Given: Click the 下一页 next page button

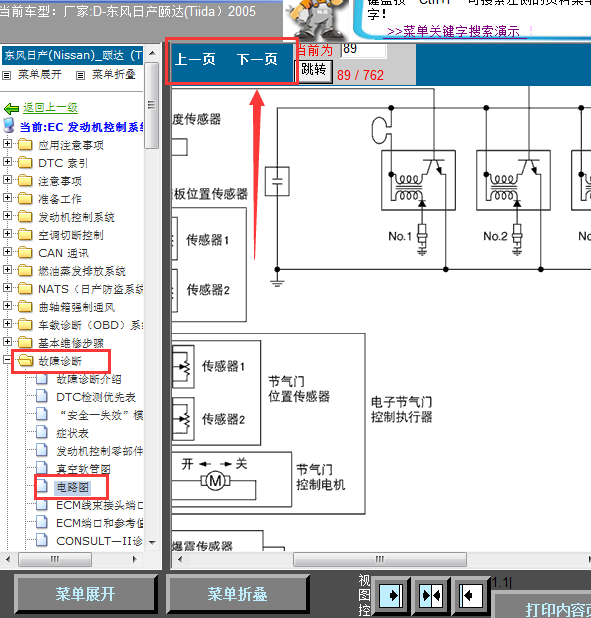Looking at the screenshot, I should point(257,60).
